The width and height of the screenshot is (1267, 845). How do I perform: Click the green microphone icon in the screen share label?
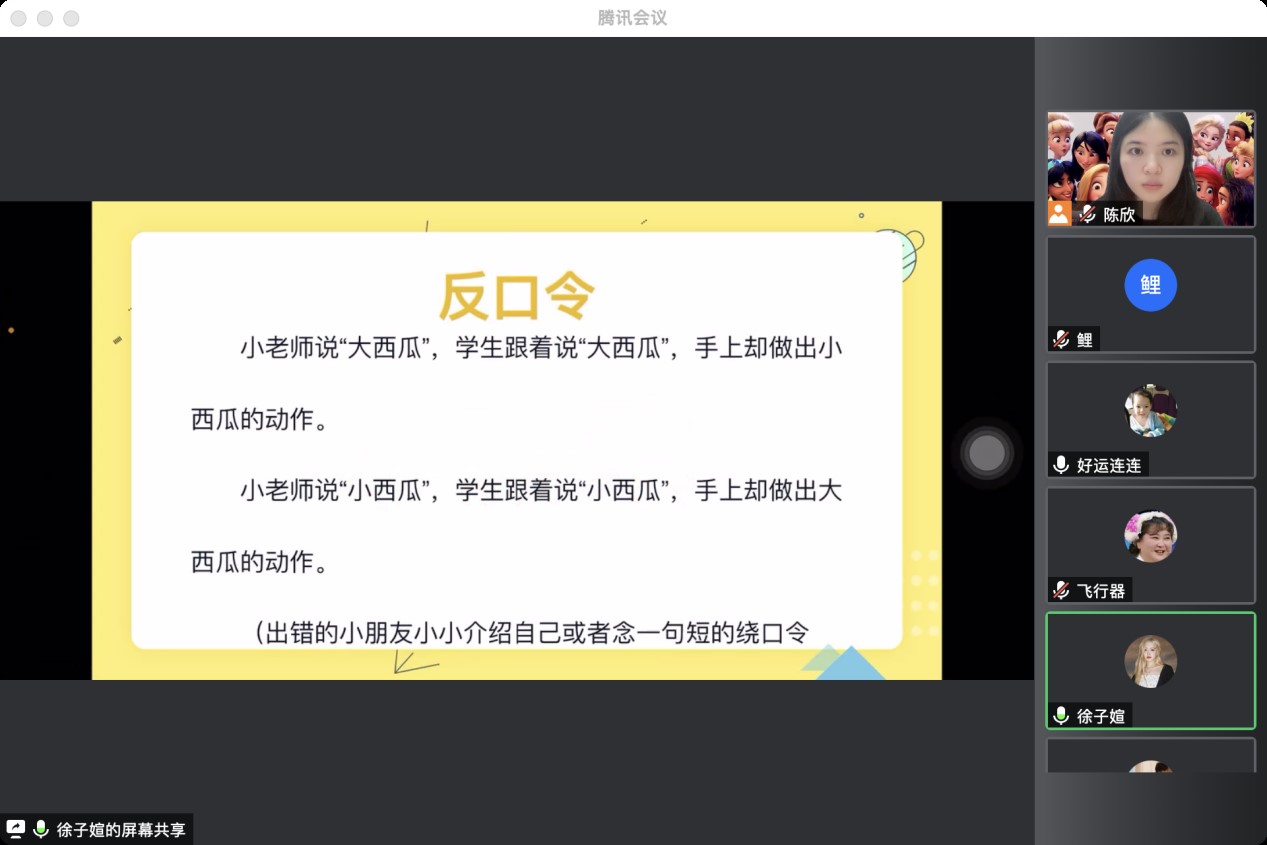41,829
